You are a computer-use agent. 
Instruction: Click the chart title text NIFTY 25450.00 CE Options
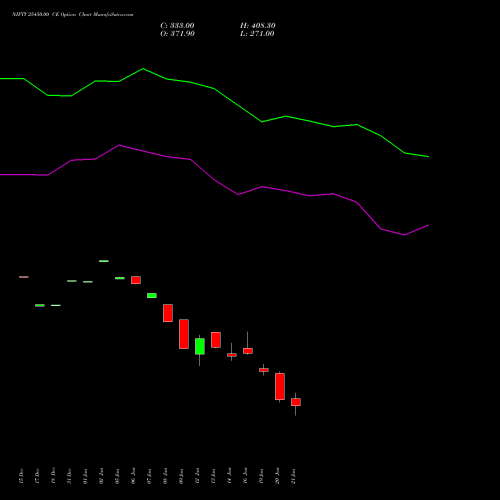pyautogui.click(x=44, y=15)
